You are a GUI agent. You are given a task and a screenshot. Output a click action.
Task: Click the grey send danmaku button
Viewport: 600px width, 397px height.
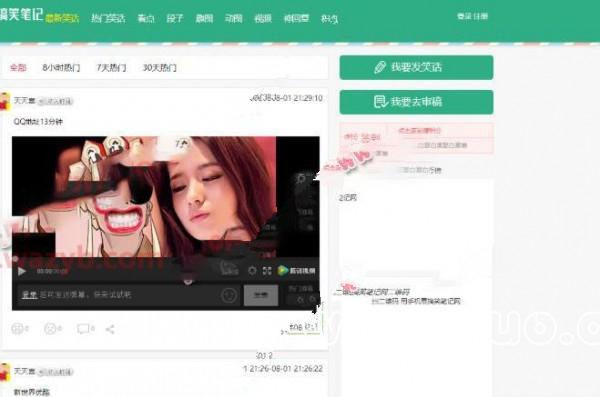click(x=261, y=295)
